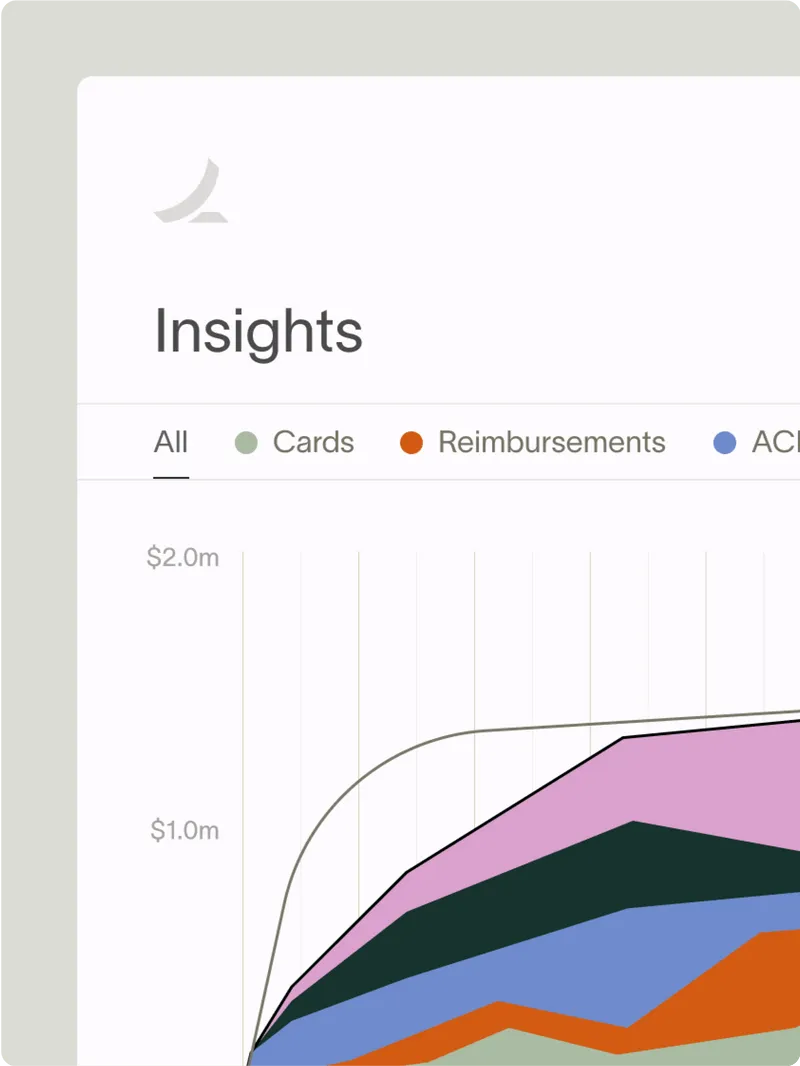This screenshot has height=1066, width=800.
Task: Click the gray curved line on chart
Action: (330, 800)
